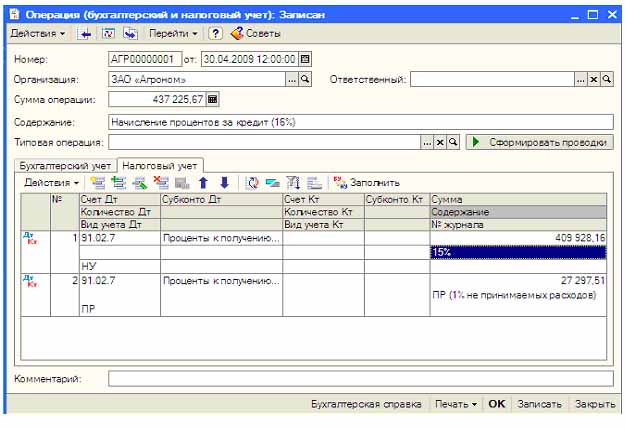The height and width of the screenshot is (429, 626).
Task: Click ellipsis button of Типовая операция field
Action: 427,142
